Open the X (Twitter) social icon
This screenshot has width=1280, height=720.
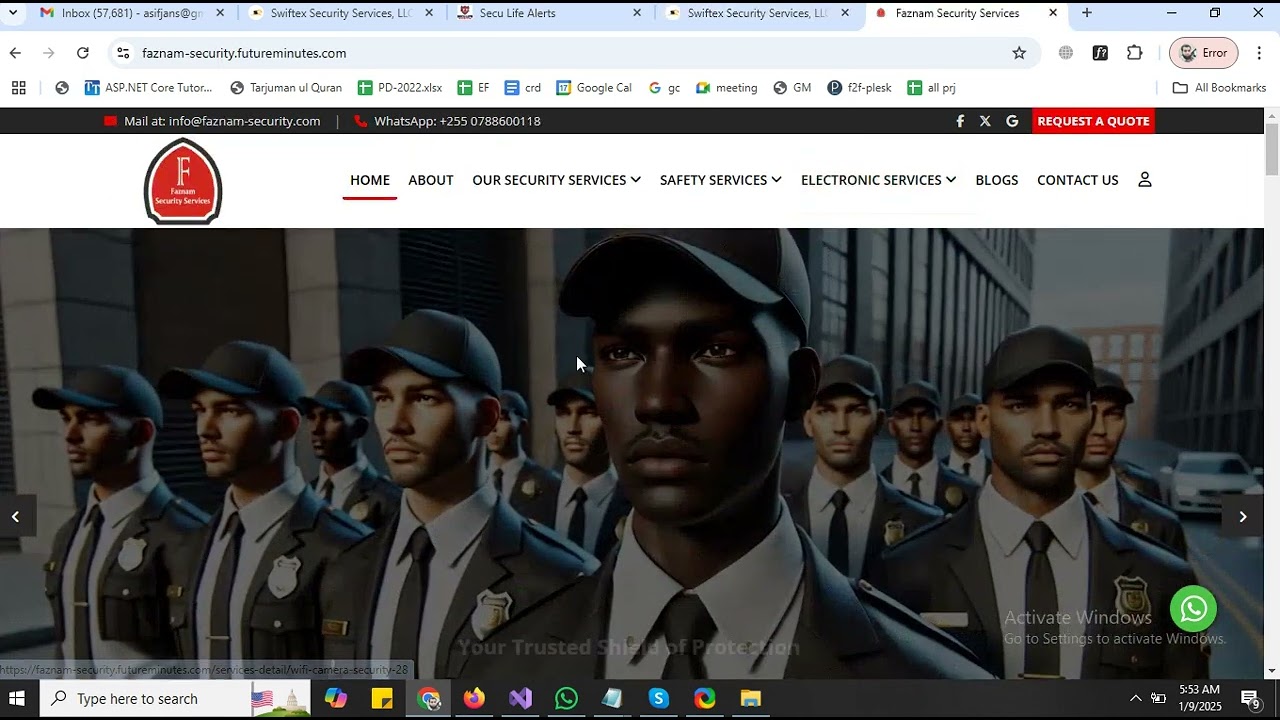tap(985, 121)
